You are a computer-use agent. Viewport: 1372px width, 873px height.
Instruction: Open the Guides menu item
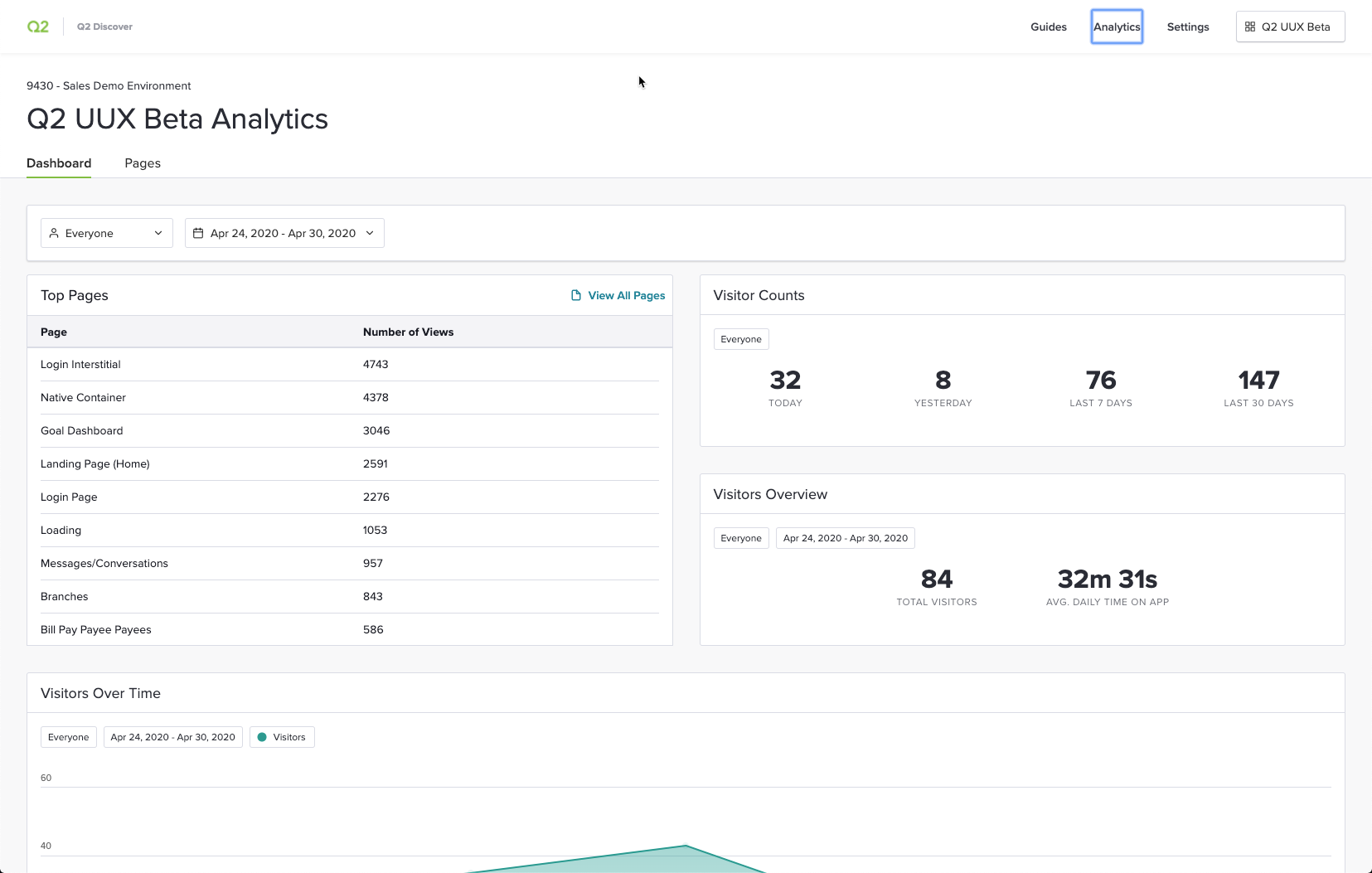pyautogui.click(x=1049, y=27)
